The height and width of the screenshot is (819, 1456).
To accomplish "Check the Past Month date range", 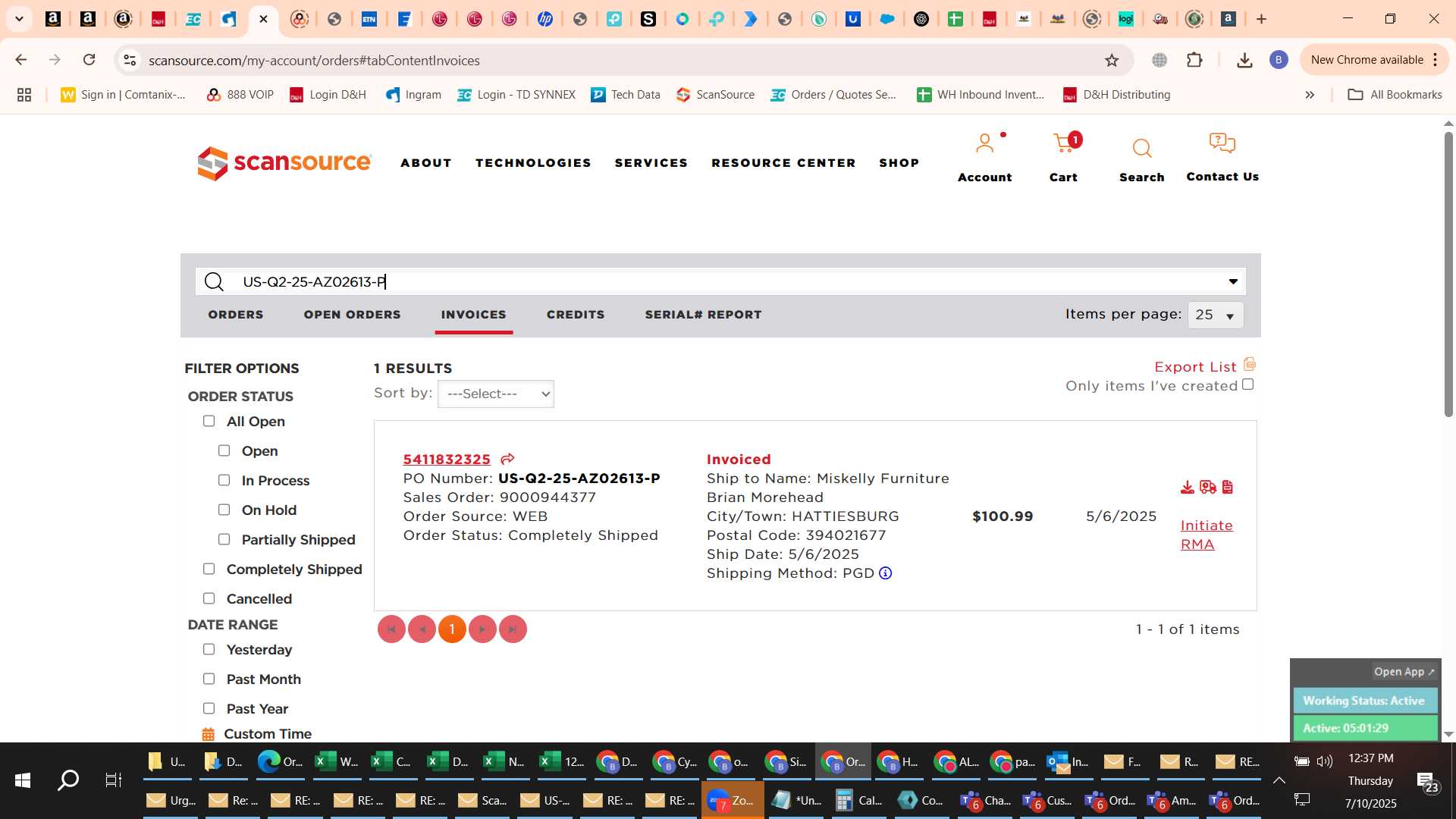I will tap(209, 679).
